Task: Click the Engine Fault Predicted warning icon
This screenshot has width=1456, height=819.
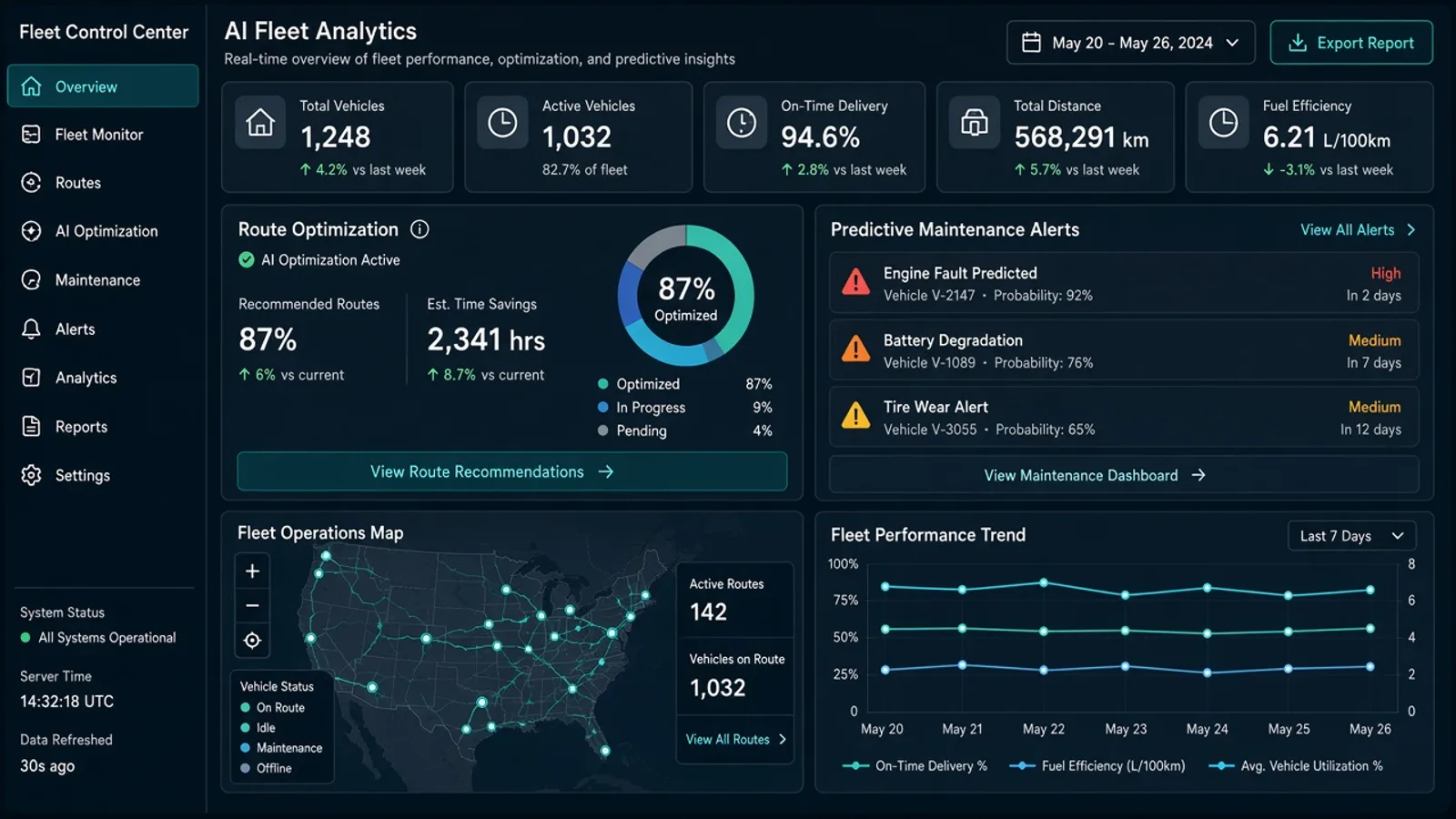Action: tap(855, 283)
